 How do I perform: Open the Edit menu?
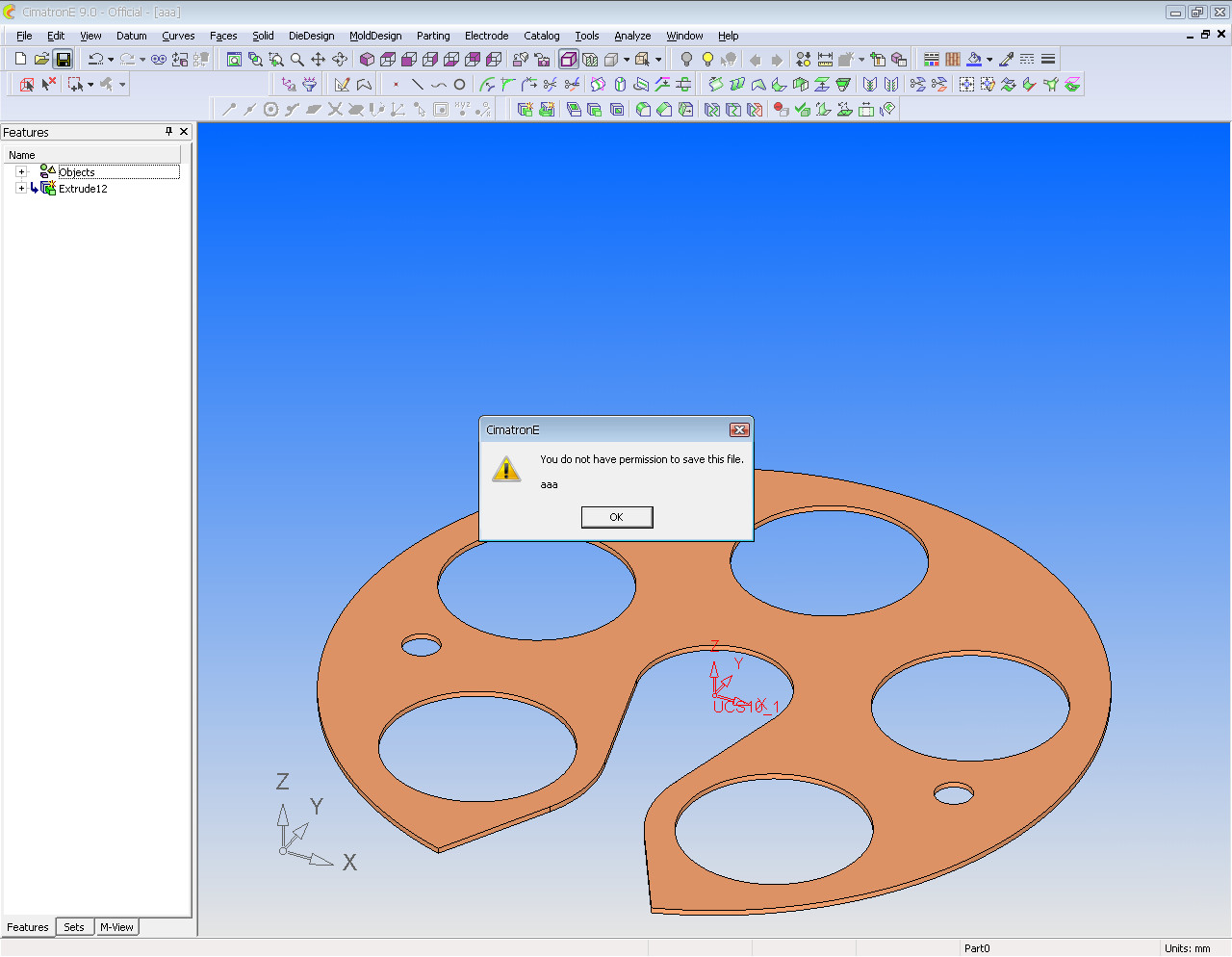[56, 36]
